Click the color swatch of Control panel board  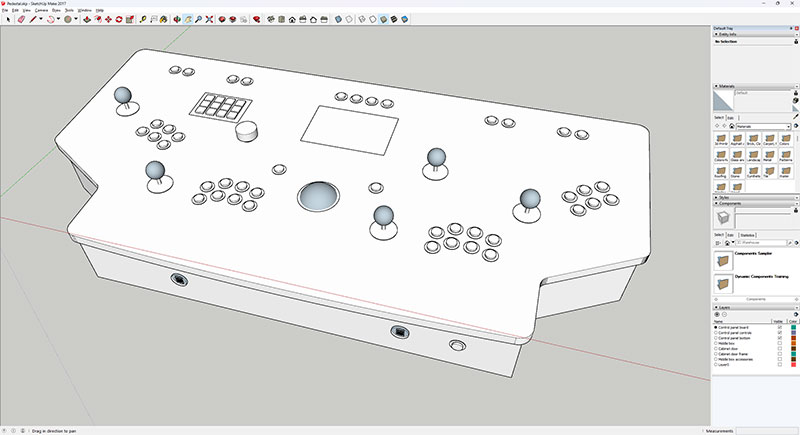pos(793,327)
